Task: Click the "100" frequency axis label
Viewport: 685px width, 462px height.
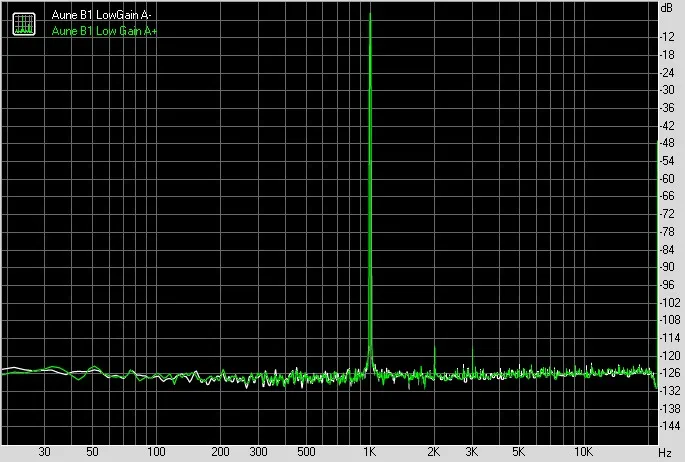Action: [x=156, y=452]
